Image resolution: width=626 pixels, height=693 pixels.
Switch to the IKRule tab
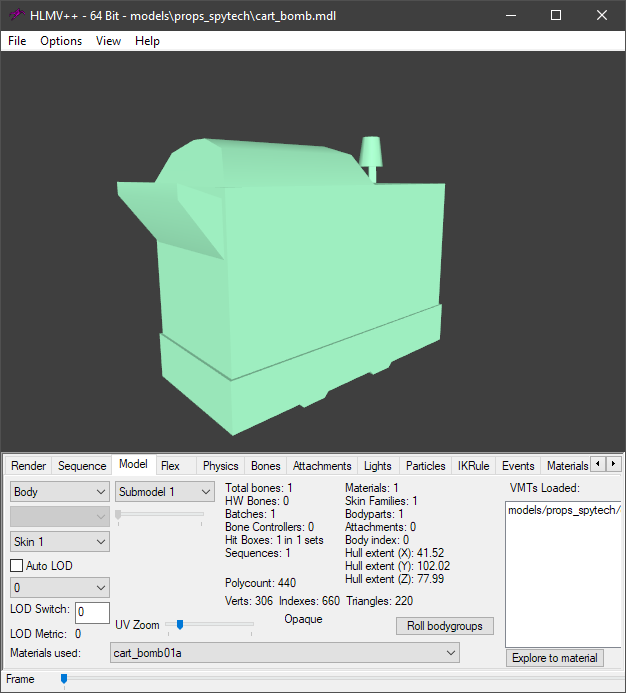point(473,466)
